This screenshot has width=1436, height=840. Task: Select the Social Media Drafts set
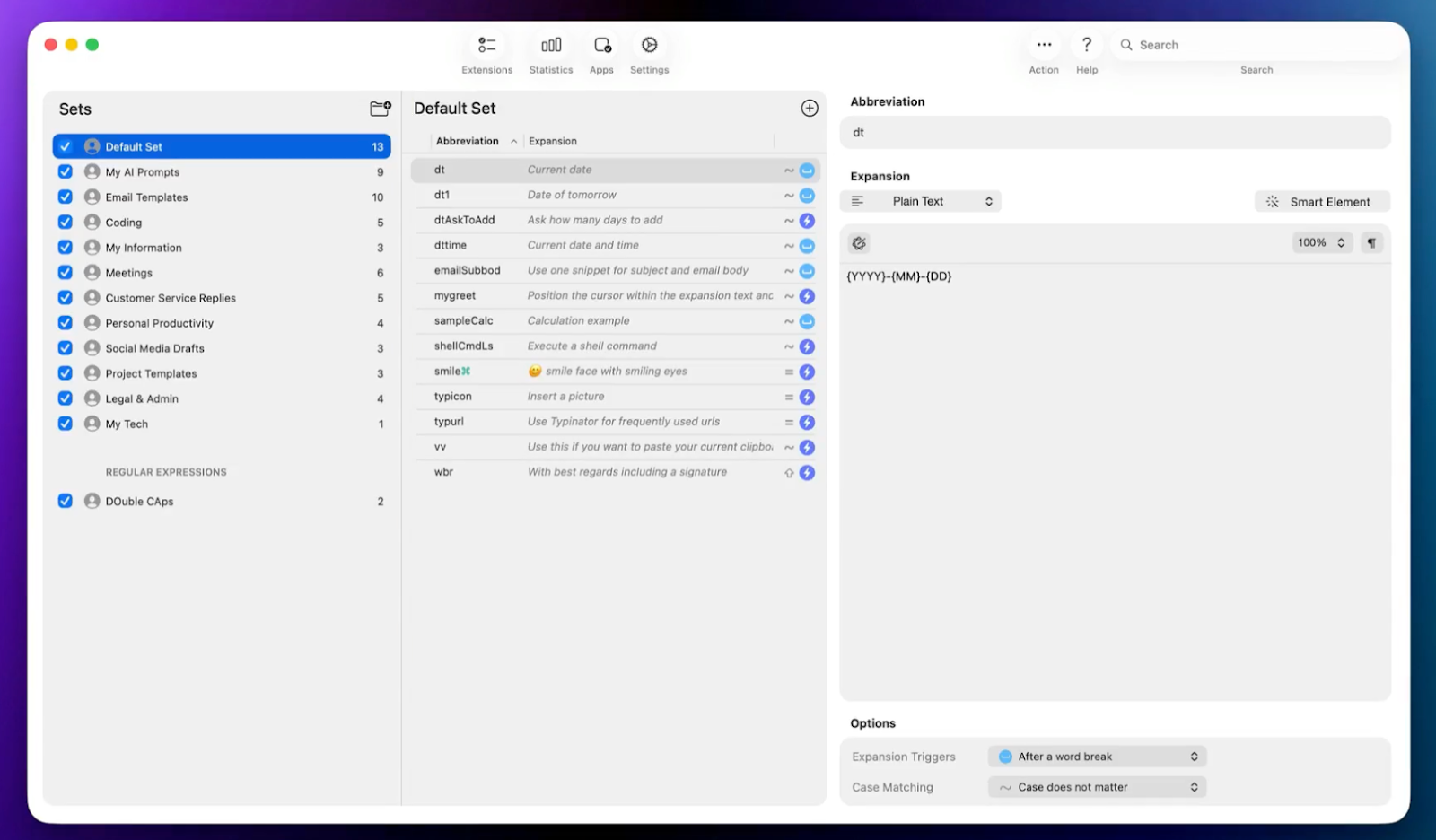222,348
